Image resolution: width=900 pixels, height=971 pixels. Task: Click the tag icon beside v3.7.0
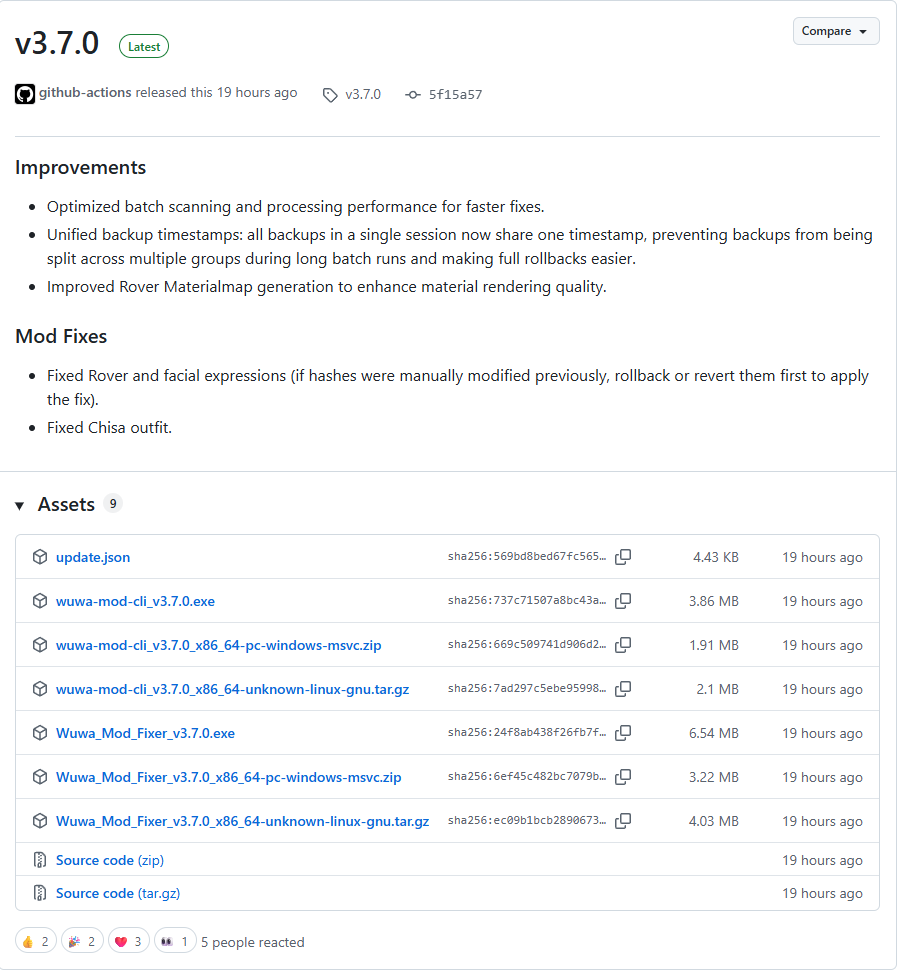point(330,95)
